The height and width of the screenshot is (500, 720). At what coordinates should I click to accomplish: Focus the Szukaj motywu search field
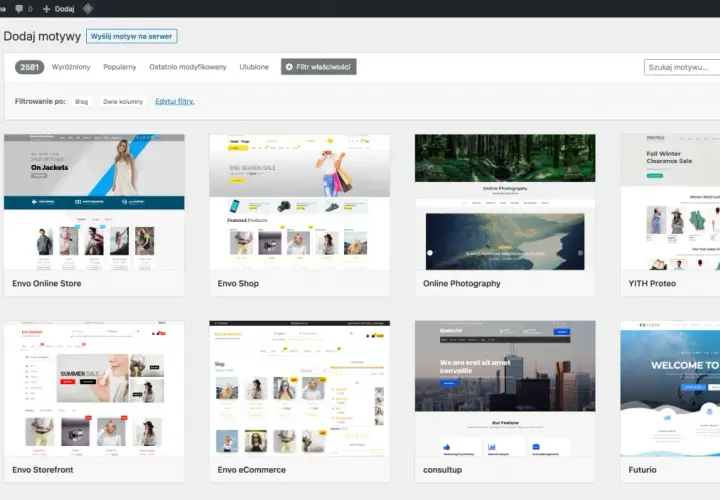[x=682, y=67]
